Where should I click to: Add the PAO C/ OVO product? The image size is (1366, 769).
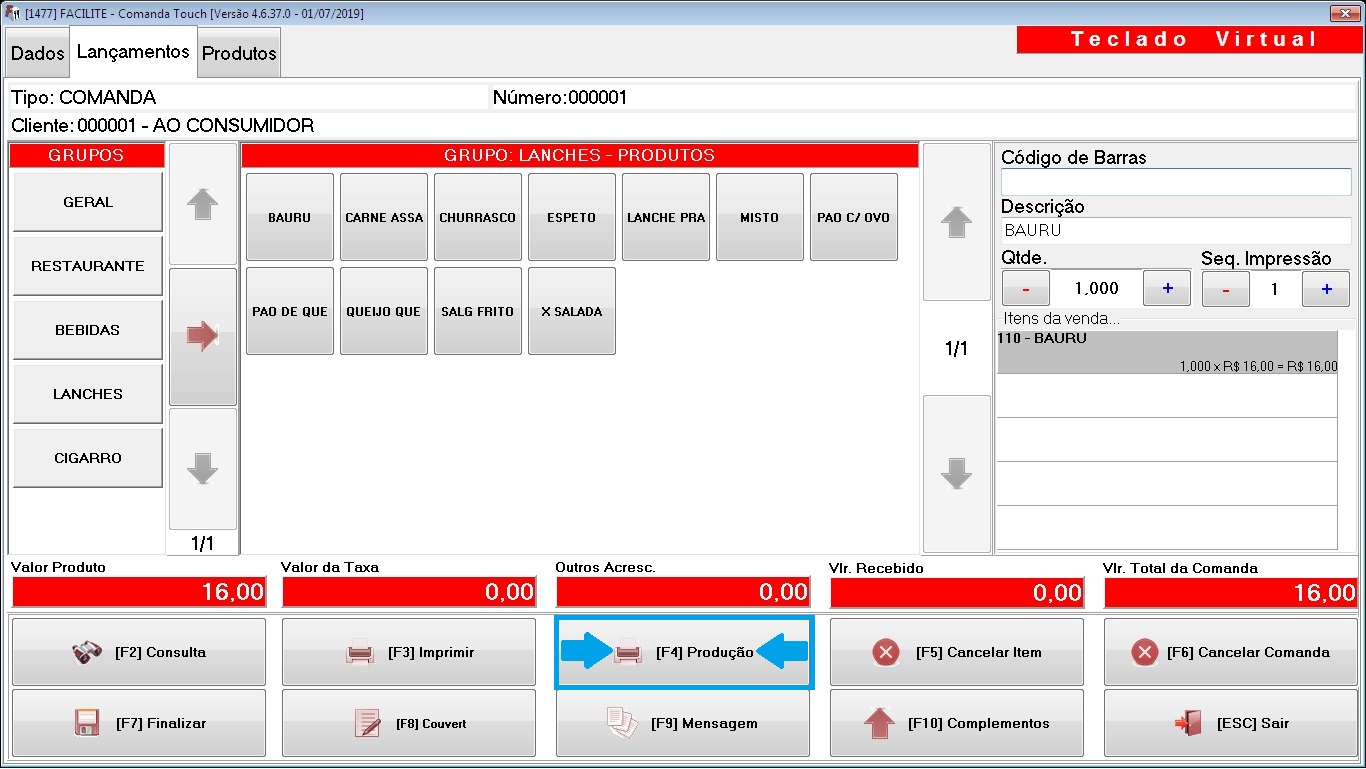tap(854, 217)
